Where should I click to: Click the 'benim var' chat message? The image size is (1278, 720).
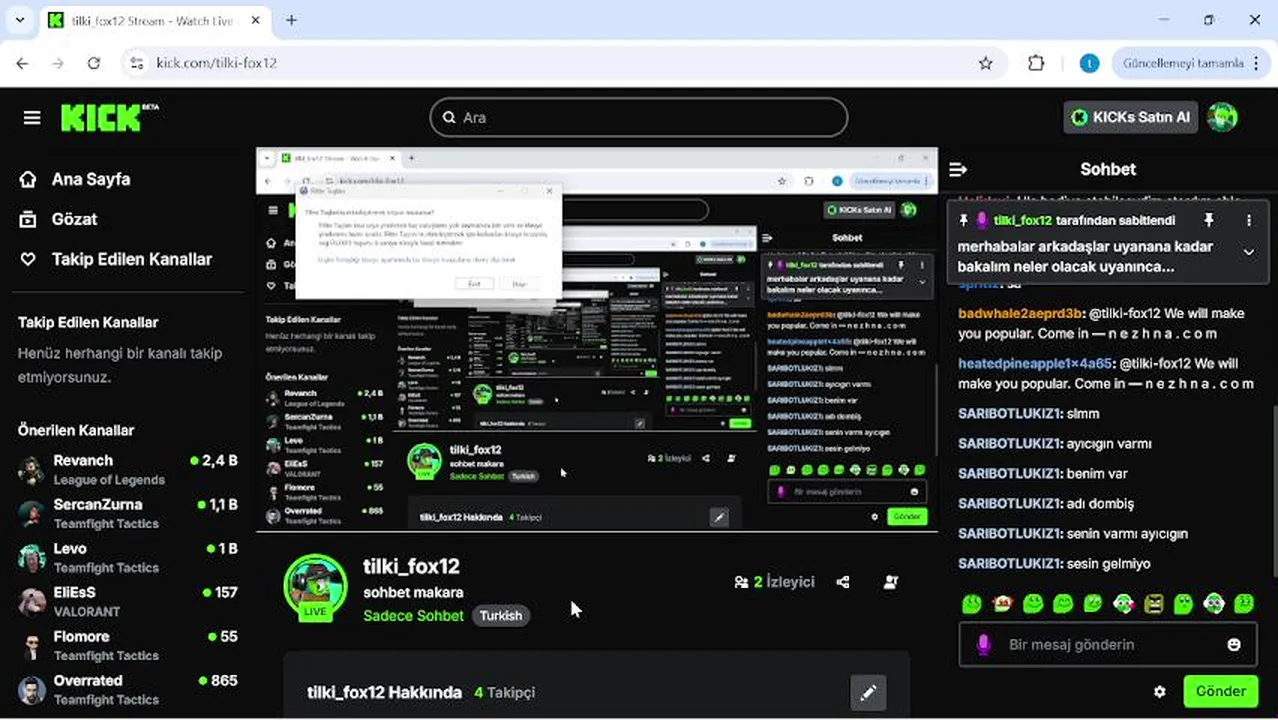pyautogui.click(x=1043, y=473)
